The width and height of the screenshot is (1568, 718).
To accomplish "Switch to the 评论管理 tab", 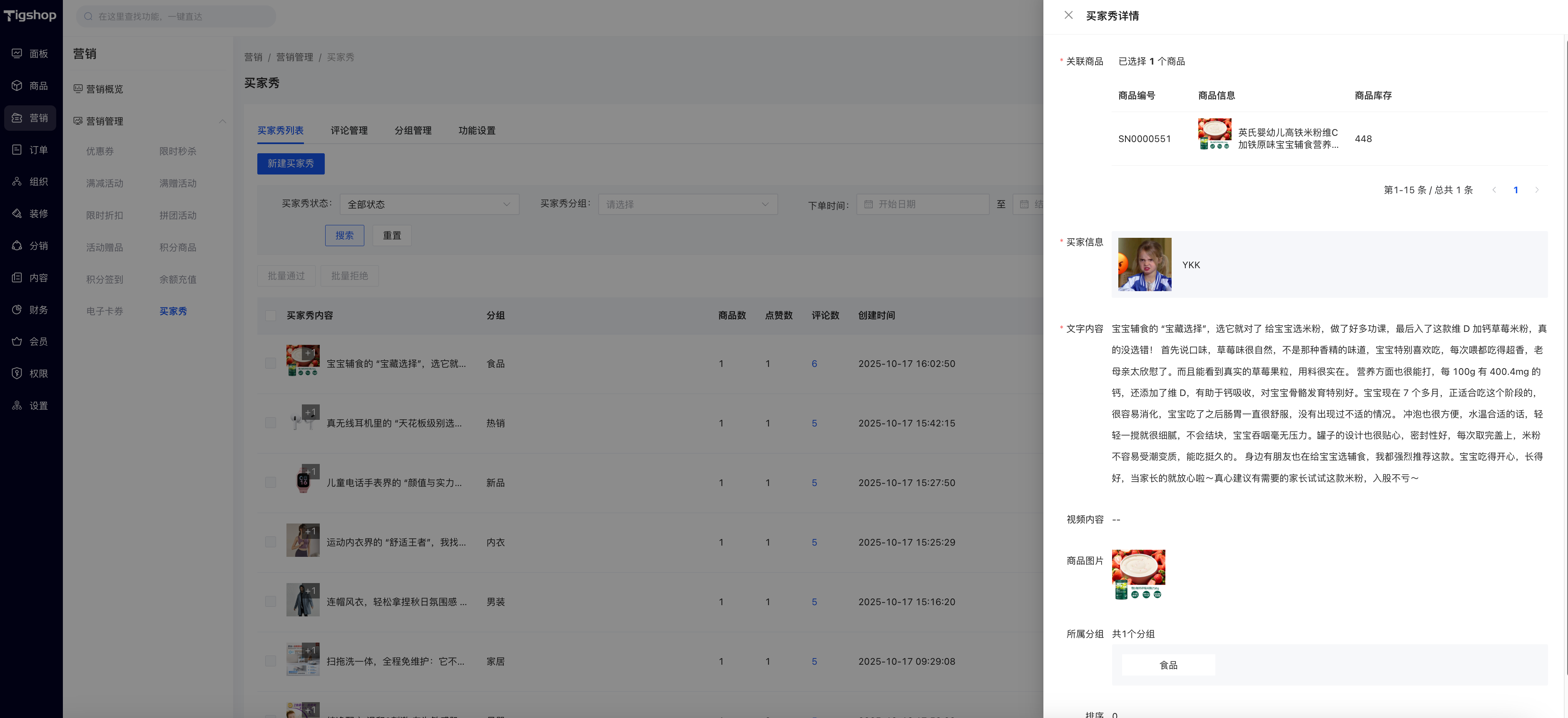I will 349,130.
